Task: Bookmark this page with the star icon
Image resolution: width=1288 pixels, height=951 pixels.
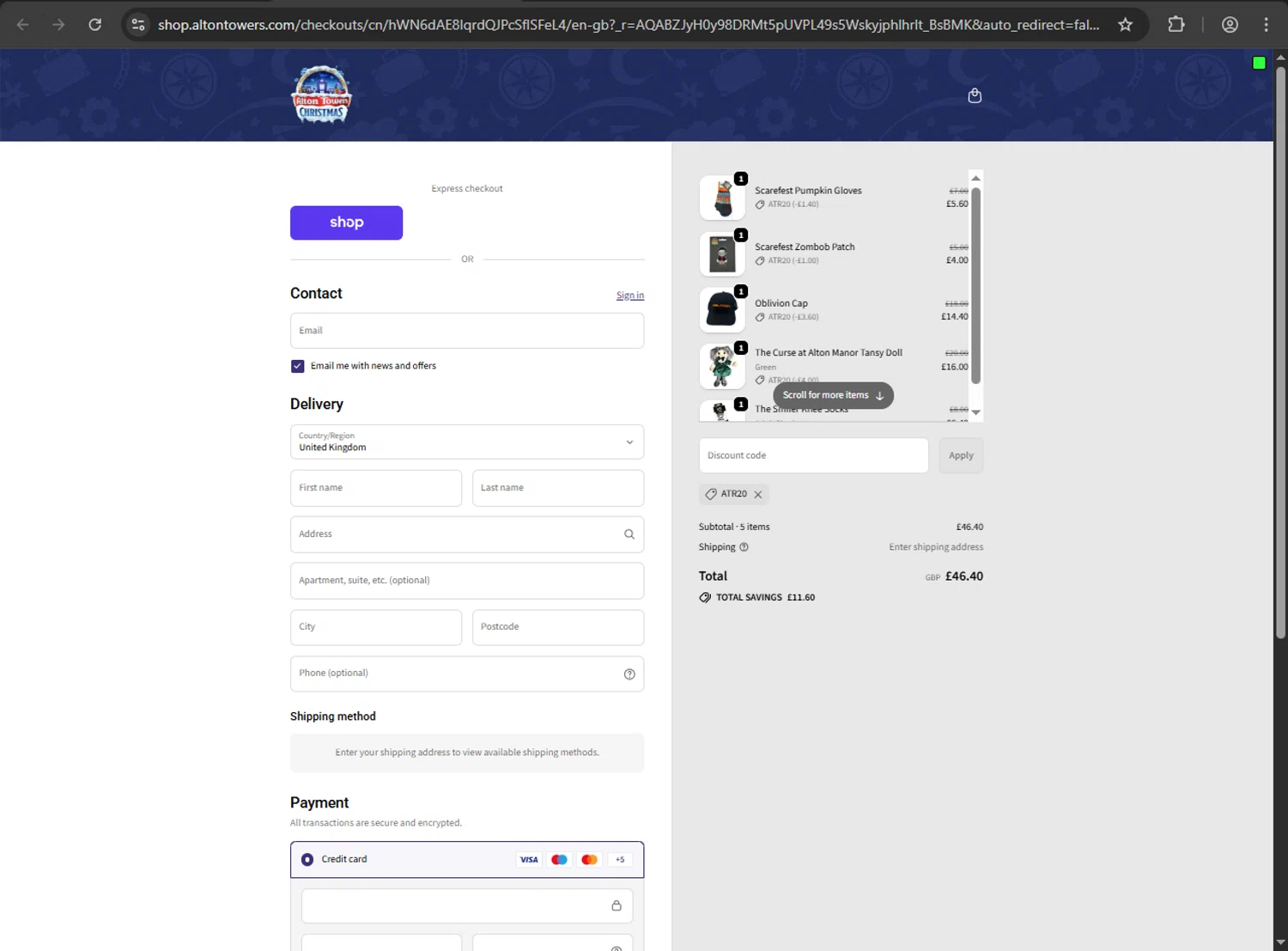Action: [x=1125, y=24]
